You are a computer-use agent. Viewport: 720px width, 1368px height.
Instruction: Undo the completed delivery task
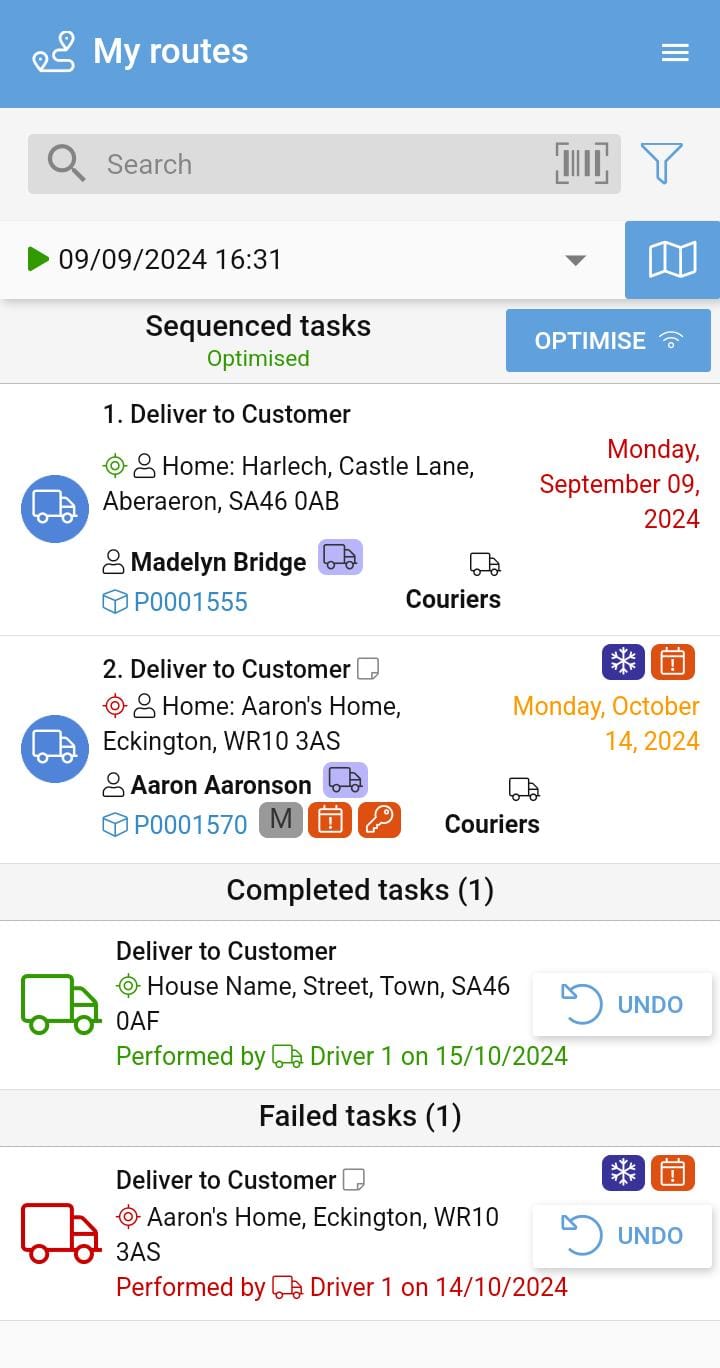point(622,1005)
